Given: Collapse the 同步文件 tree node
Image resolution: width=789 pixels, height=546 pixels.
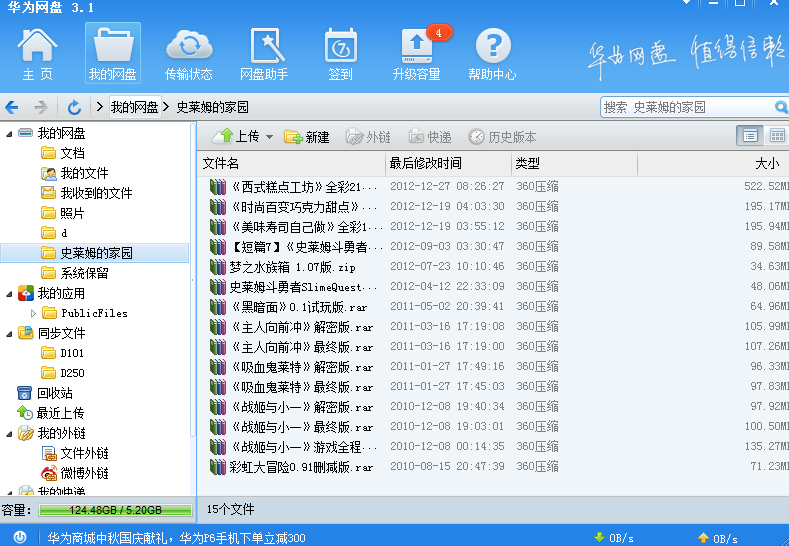Looking at the screenshot, I should click(x=9, y=334).
